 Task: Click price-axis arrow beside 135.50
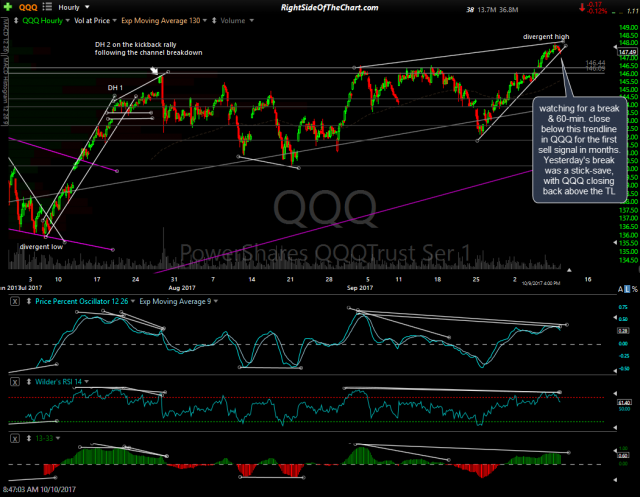coord(616,243)
